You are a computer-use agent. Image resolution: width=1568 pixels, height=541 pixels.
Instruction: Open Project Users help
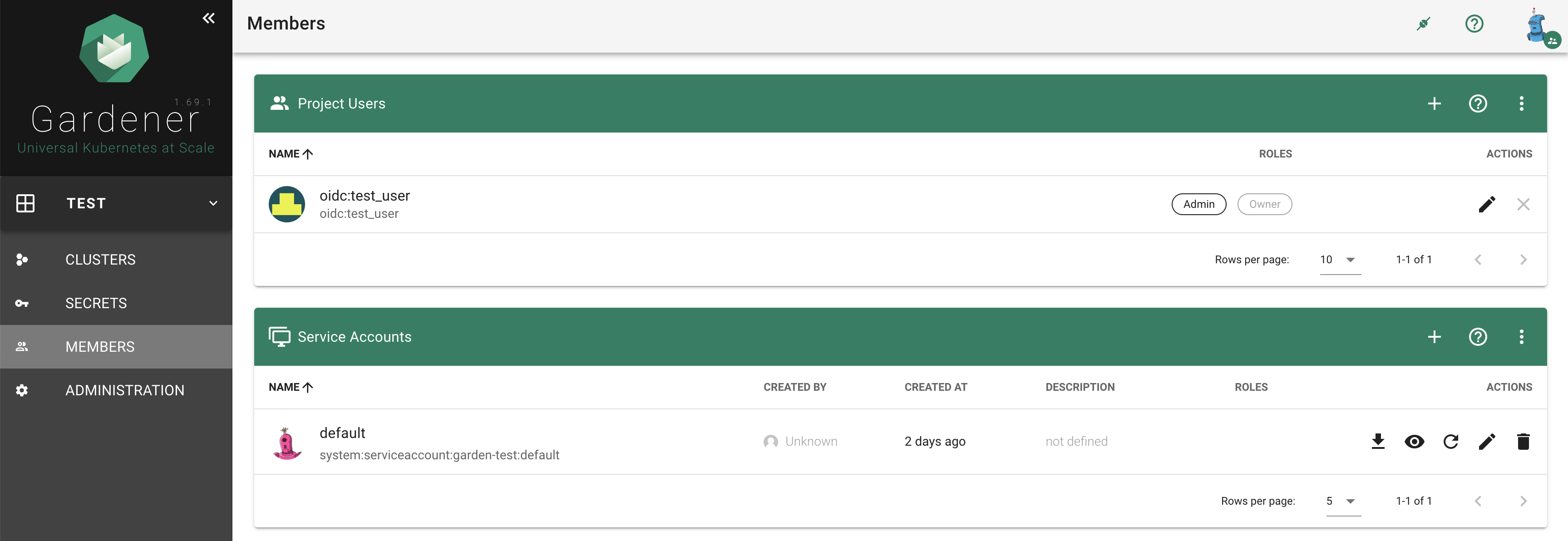pos(1479,103)
